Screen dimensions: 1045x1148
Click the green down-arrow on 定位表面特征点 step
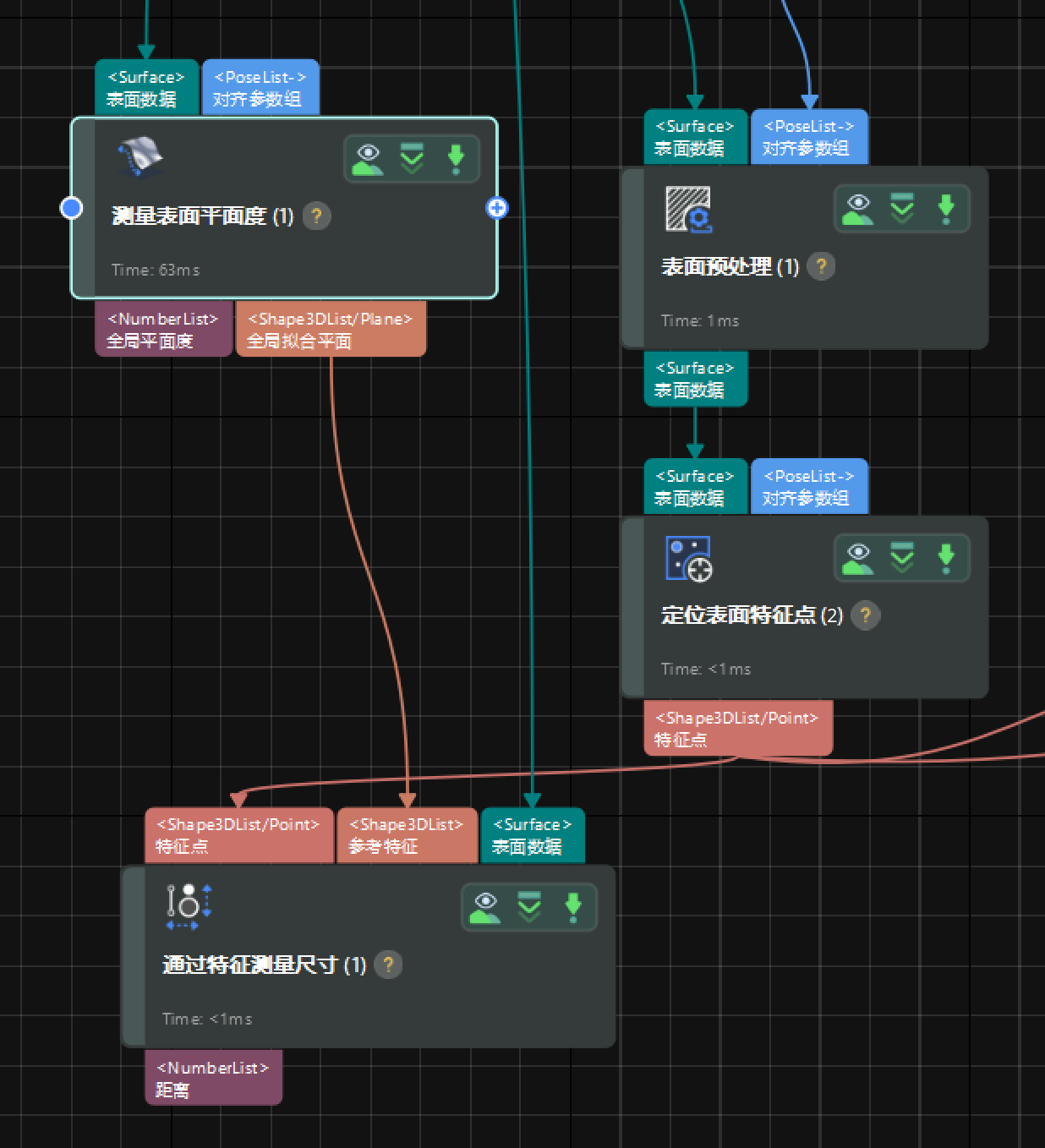pos(946,558)
